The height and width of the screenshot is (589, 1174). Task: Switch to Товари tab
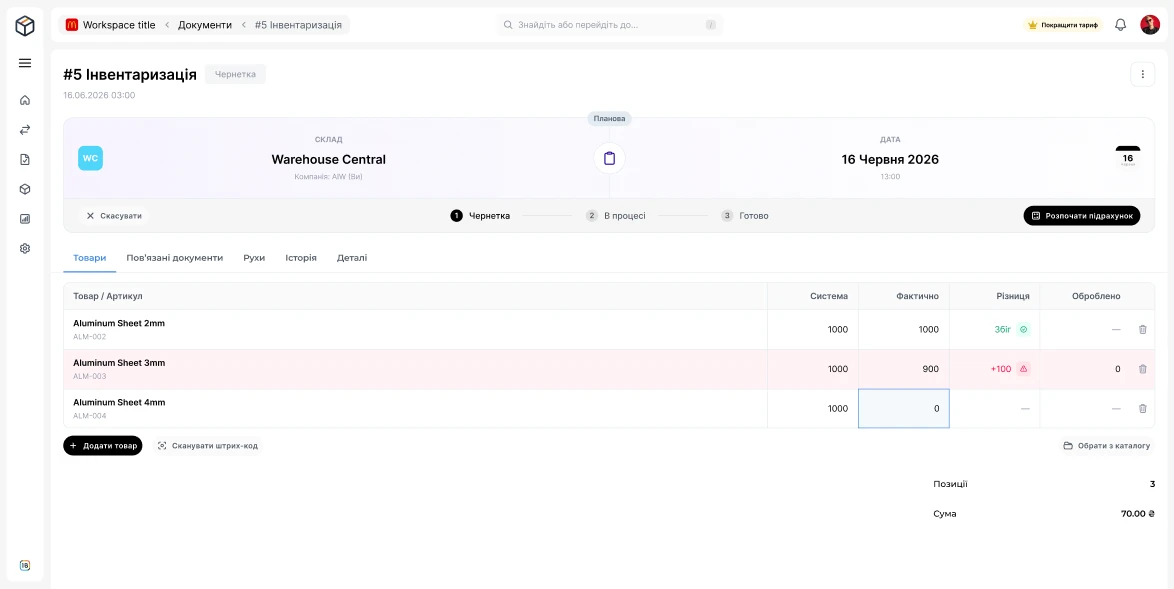tap(90, 257)
